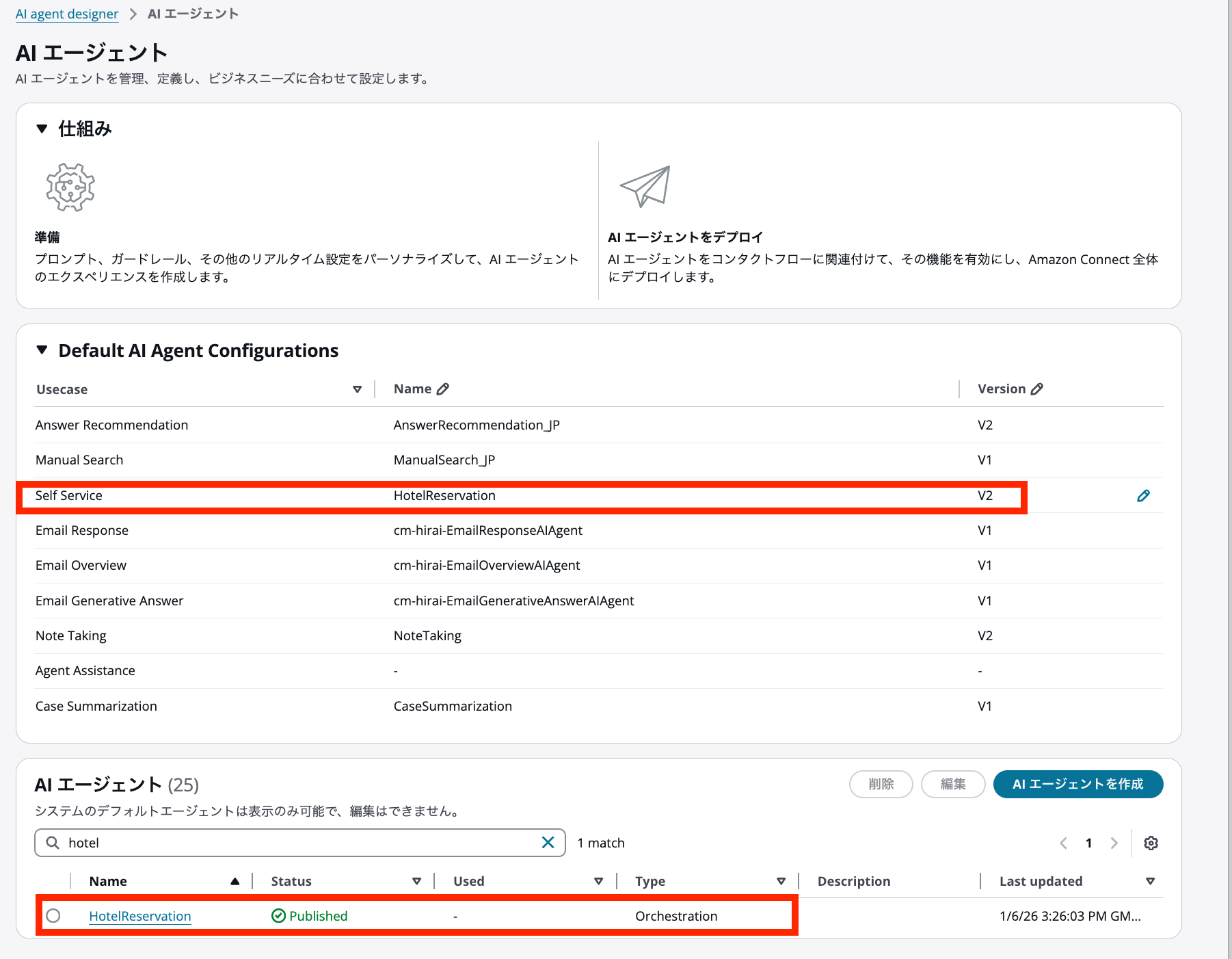
Task: Click inside the hotel search field
Action: 273,843
